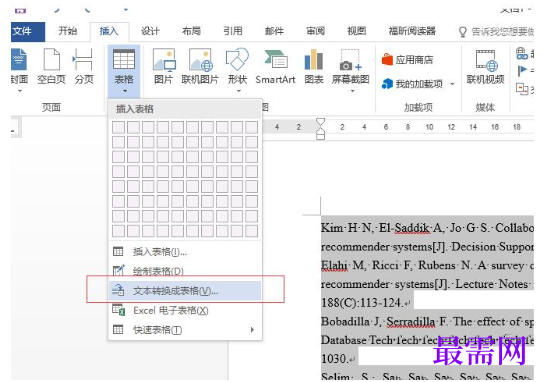
Task: Switch to the 布局 tab
Action: point(192,31)
